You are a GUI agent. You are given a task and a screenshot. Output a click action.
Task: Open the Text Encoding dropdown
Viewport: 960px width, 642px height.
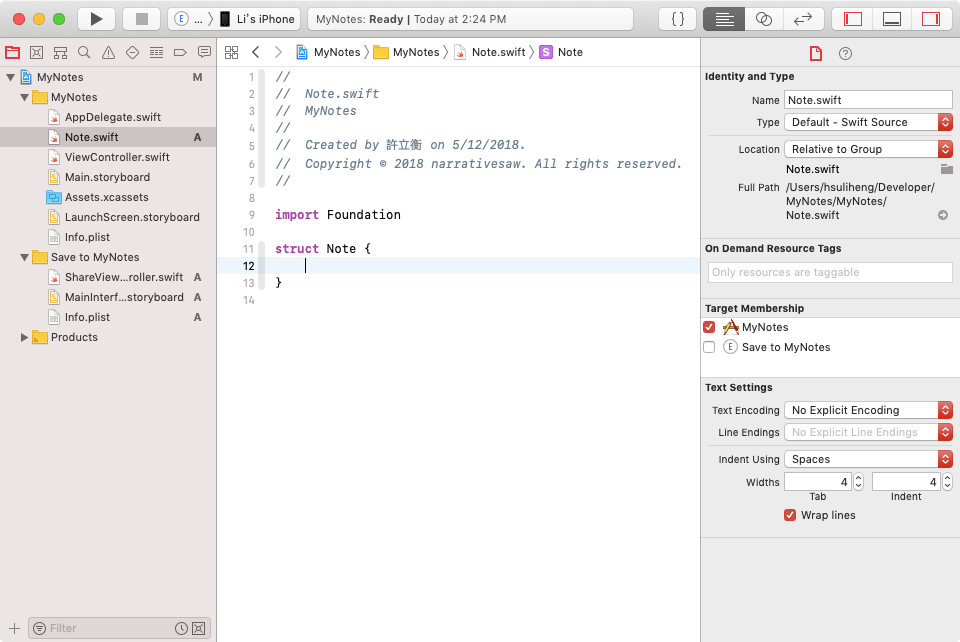868,410
